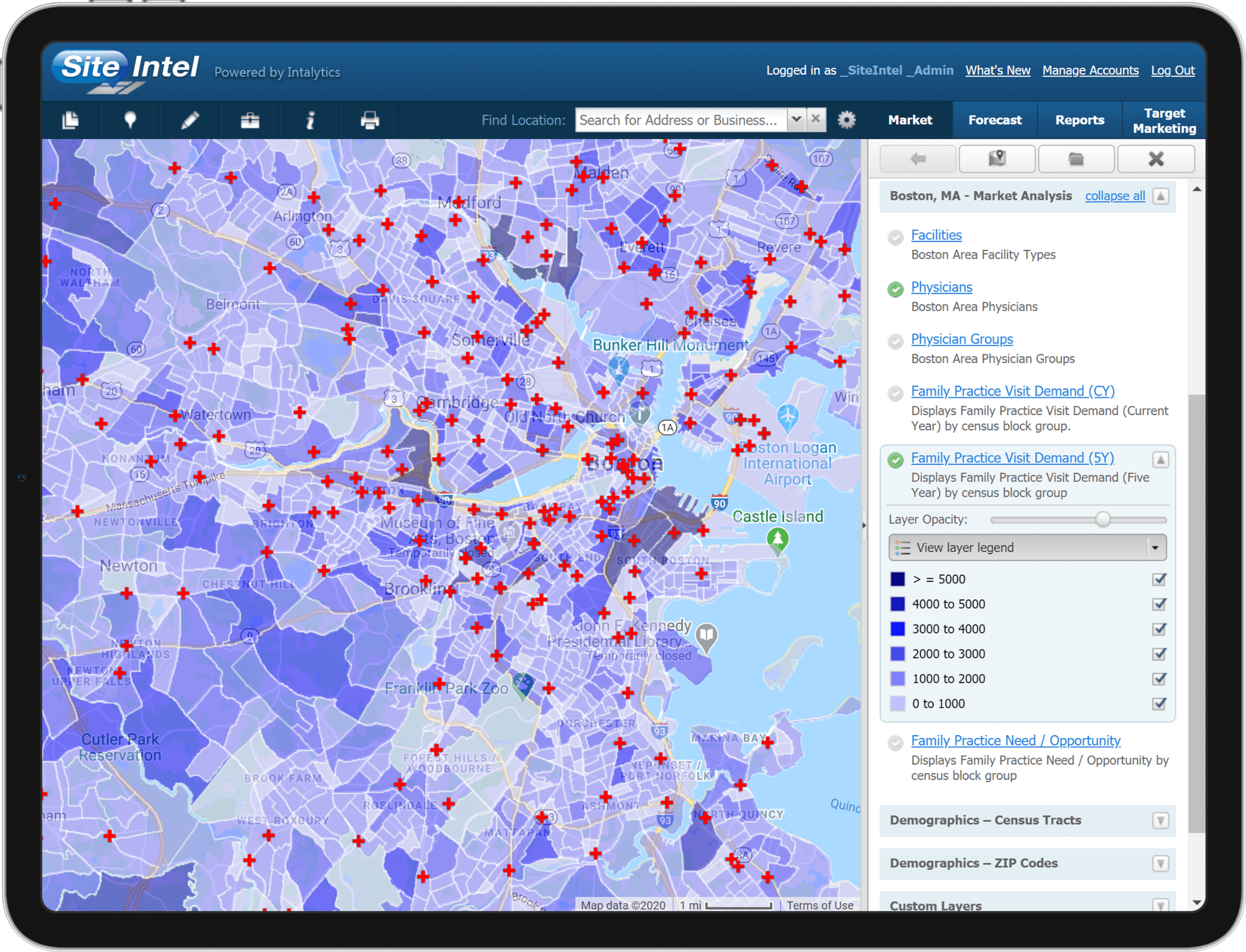The image size is (1246, 952).
Task: Collapse Family Practice Visit Demand (5Y) panel
Action: point(1161,460)
